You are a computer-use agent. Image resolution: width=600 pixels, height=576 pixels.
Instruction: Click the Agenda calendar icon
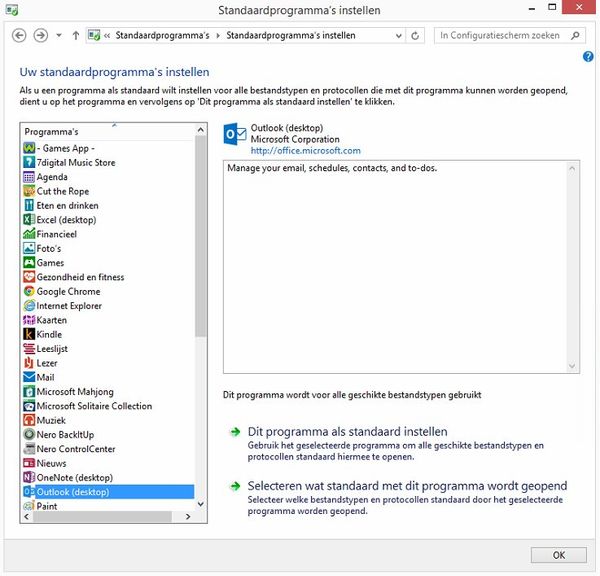(29, 177)
